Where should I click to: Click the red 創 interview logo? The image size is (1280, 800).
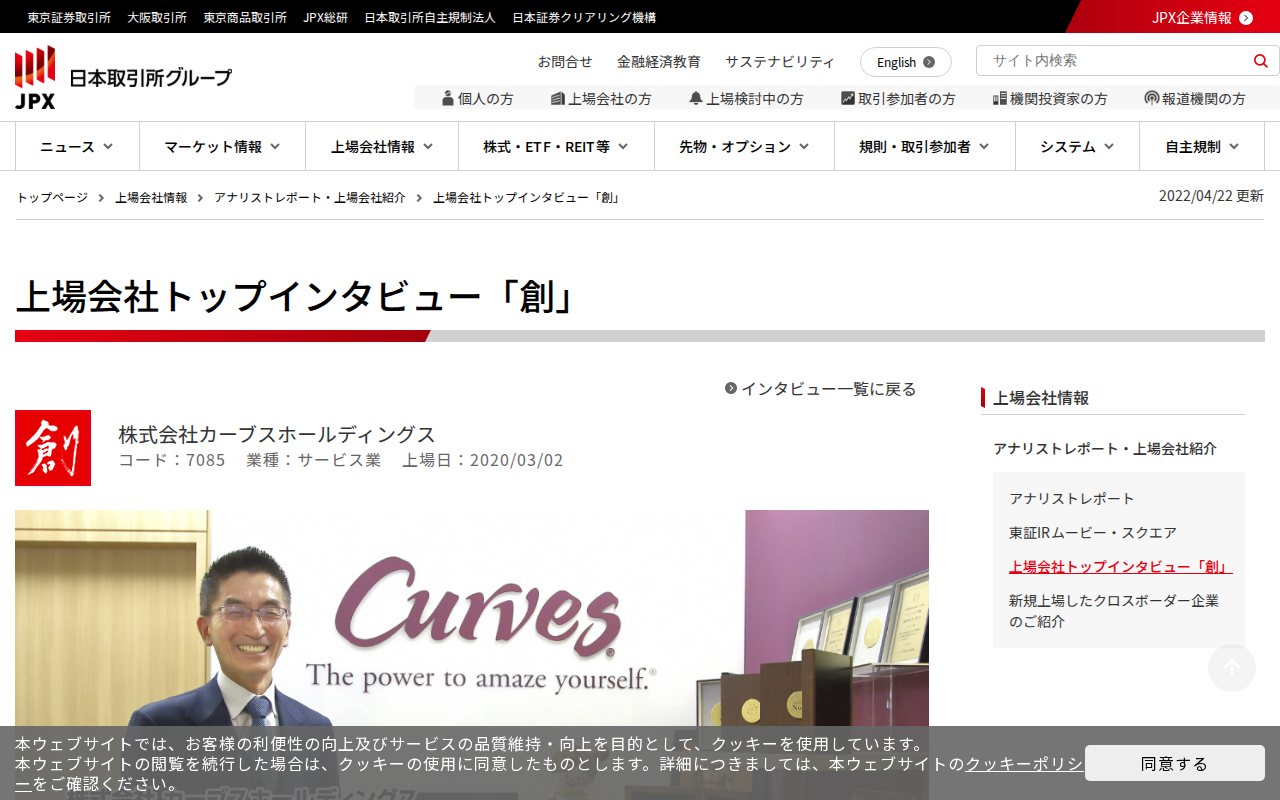click(x=53, y=448)
